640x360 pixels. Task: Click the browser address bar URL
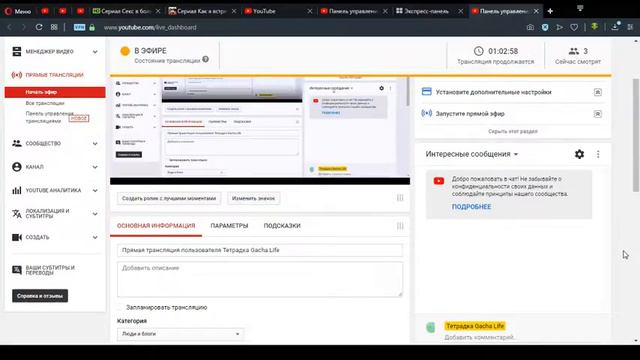tap(150, 27)
